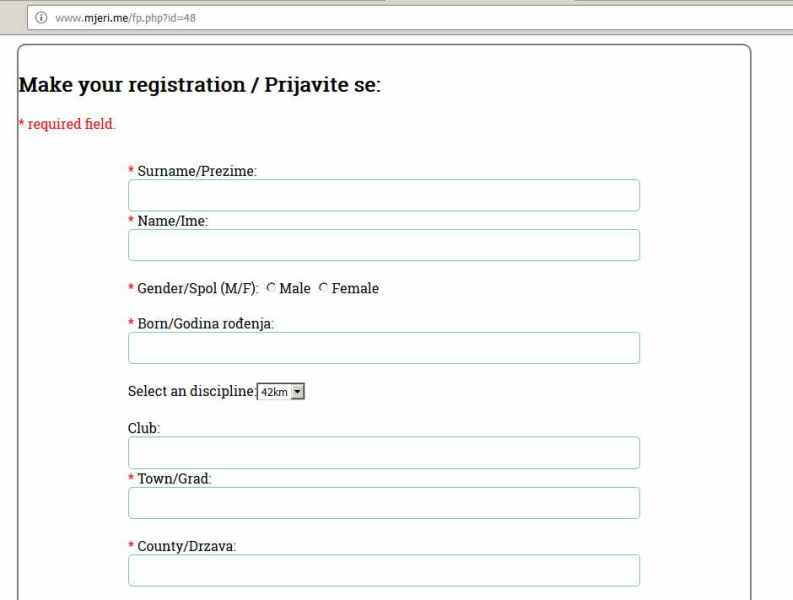This screenshot has width=793, height=600.
Task: Click the County/Drzava input box
Action: click(384, 570)
